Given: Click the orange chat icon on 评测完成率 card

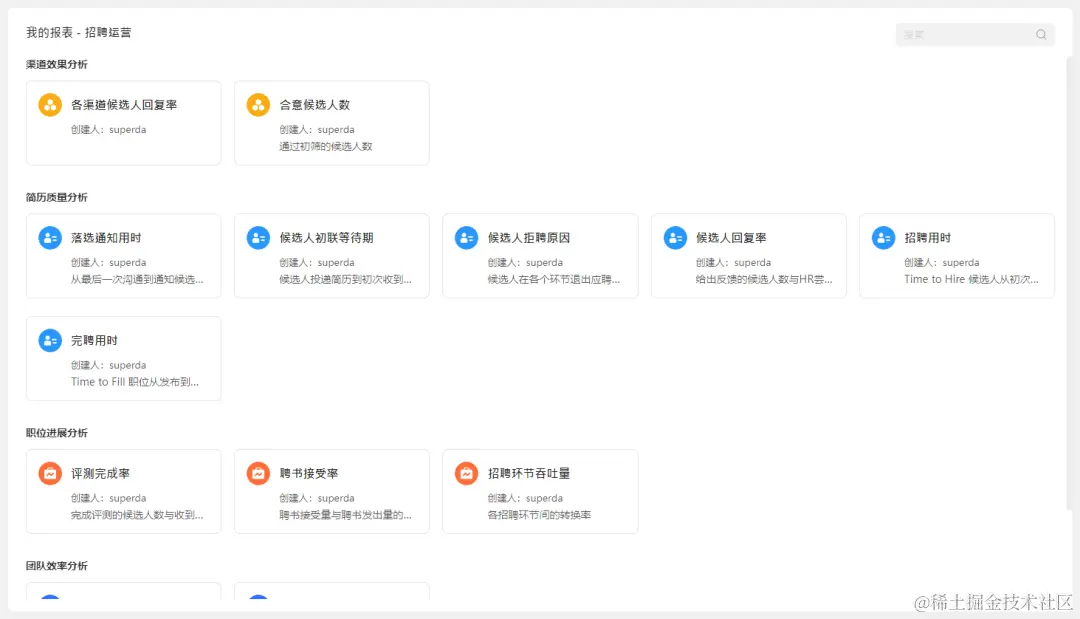Looking at the screenshot, I should tap(50, 473).
